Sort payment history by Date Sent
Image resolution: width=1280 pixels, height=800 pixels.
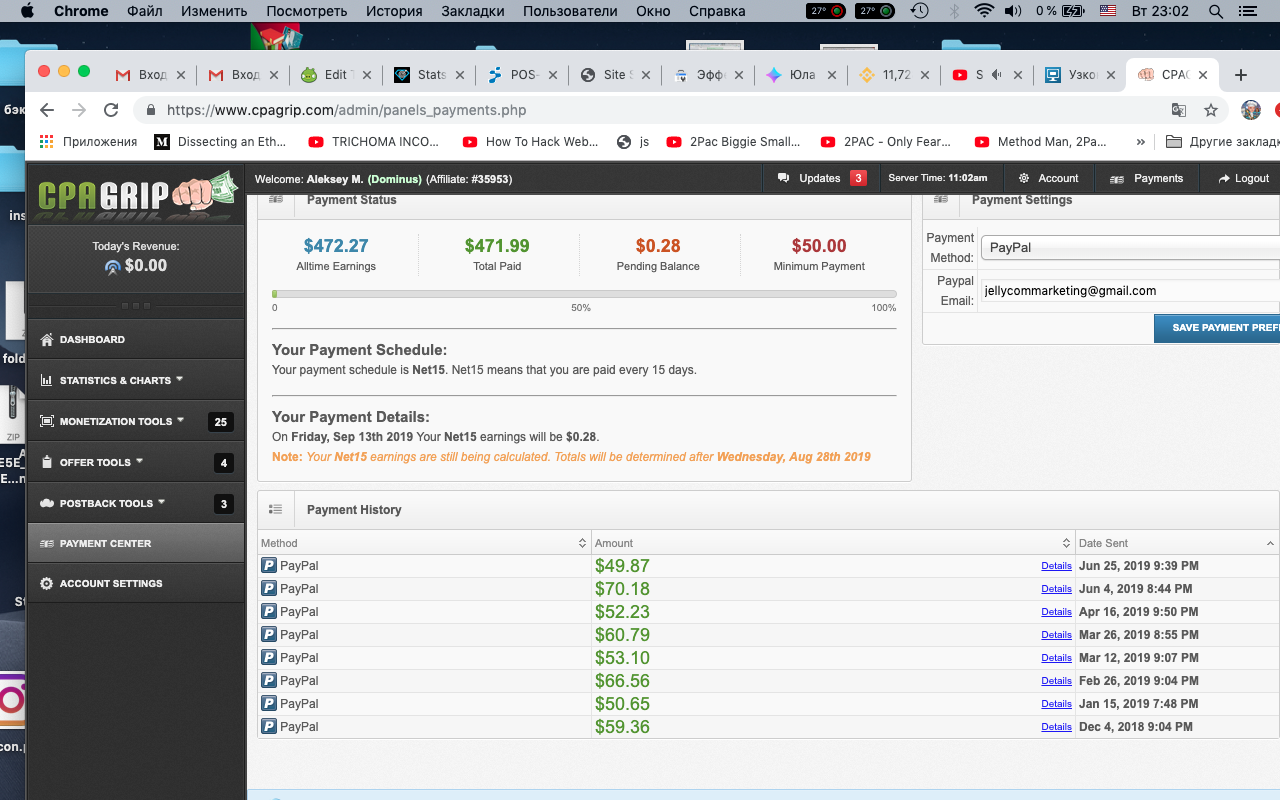point(1177,543)
